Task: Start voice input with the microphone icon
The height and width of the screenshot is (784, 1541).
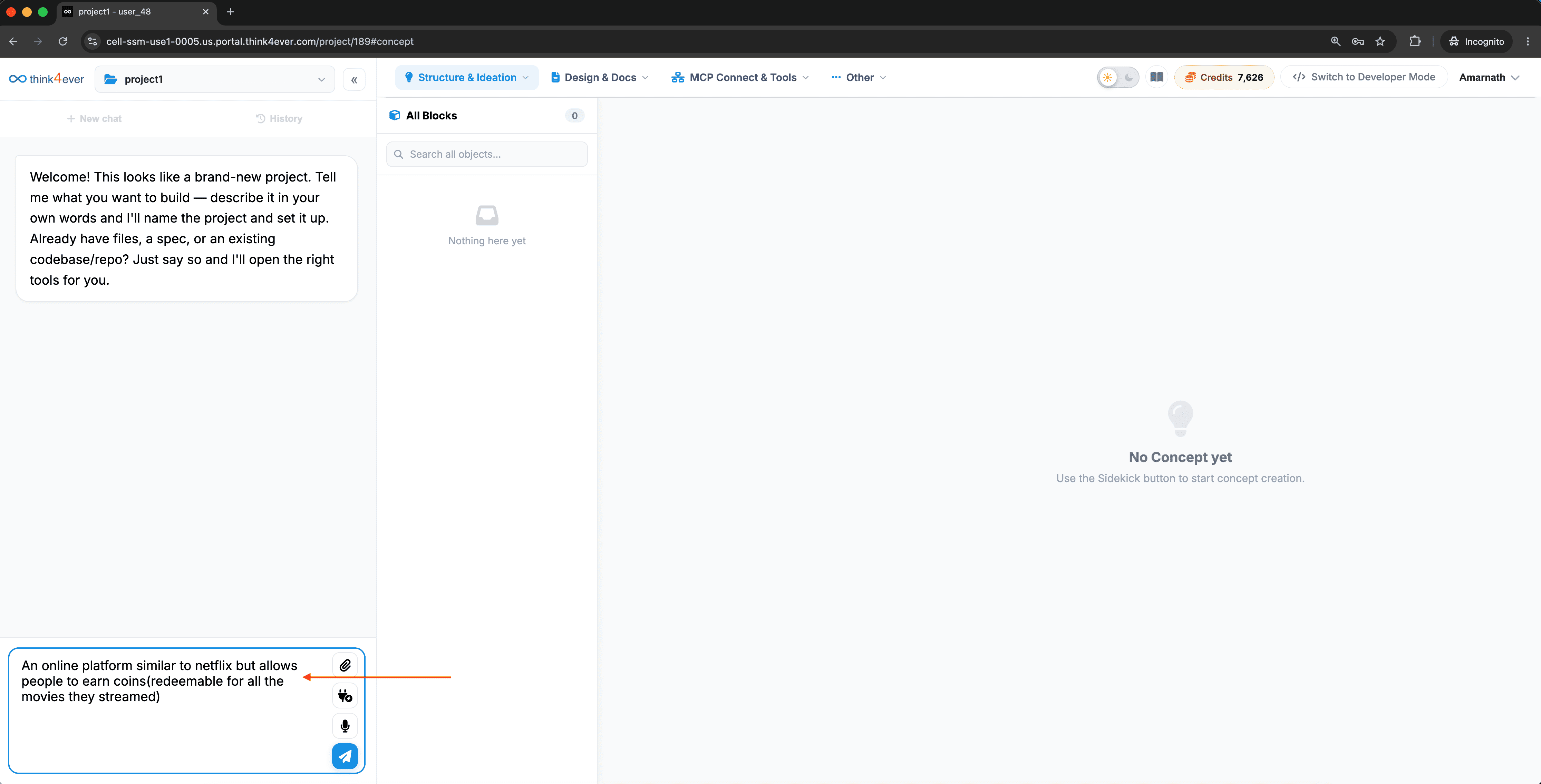Action: pyautogui.click(x=345, y=725)
